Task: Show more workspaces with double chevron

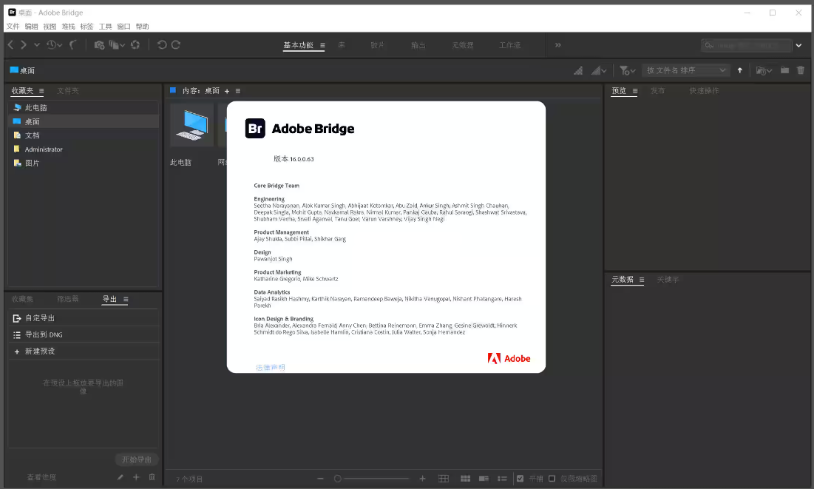Action: [558, 45]
